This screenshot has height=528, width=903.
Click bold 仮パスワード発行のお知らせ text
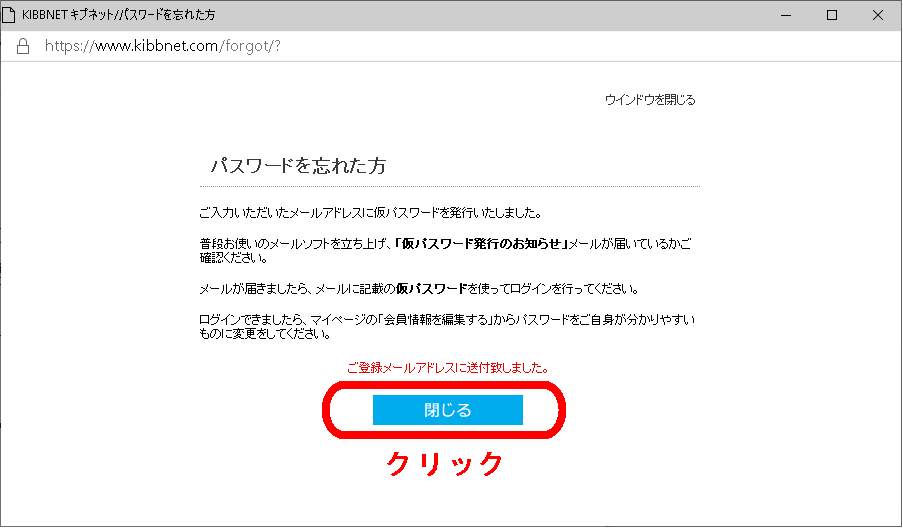coord(481,244)
